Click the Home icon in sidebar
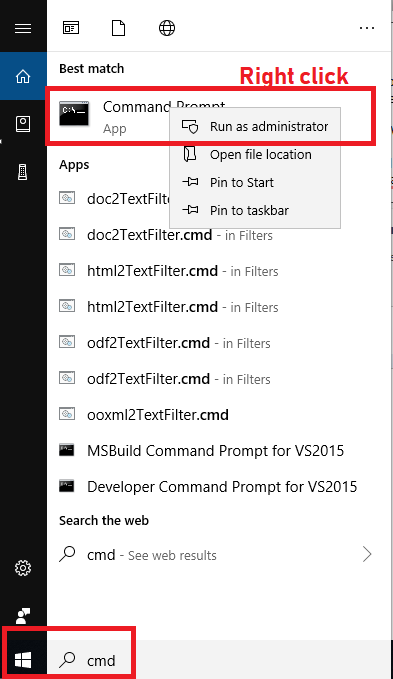 tap(23, 76)
